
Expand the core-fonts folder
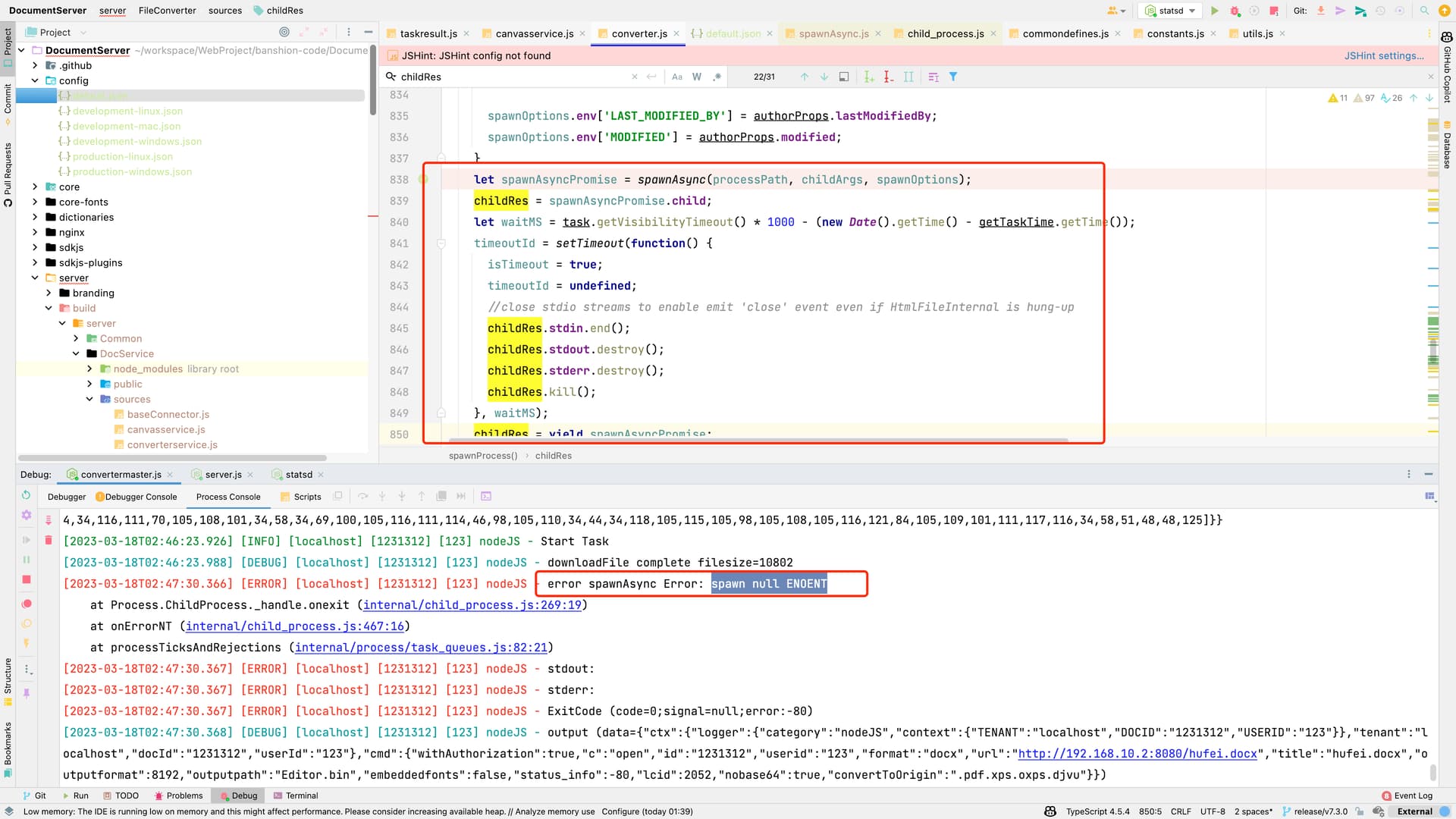pyautogui.click(x=35, y=202)
